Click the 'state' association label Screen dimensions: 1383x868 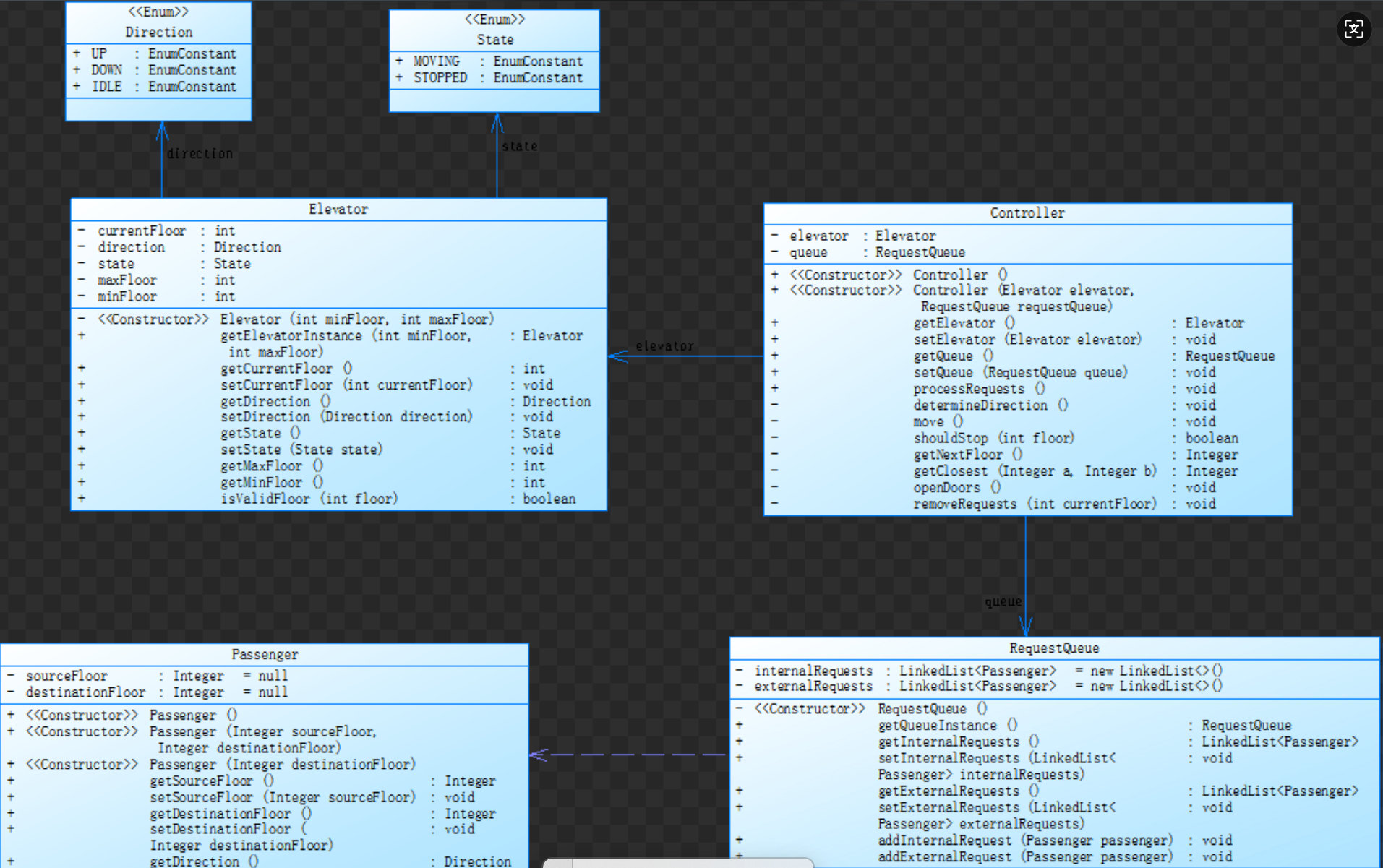(x=519, y=146)
